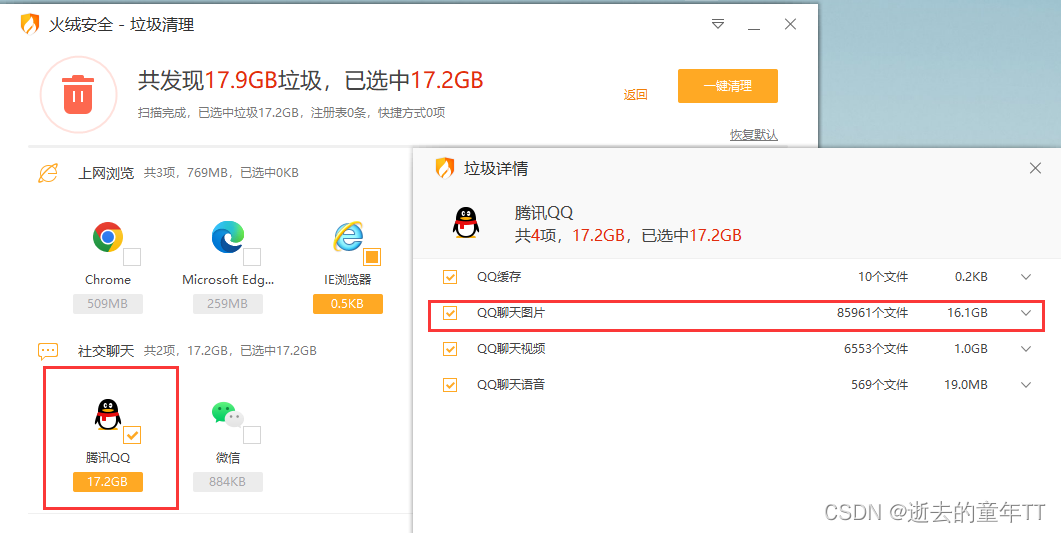Click the IE浏览器 icon
The image size is (1061, 533).
click(348, 237)
